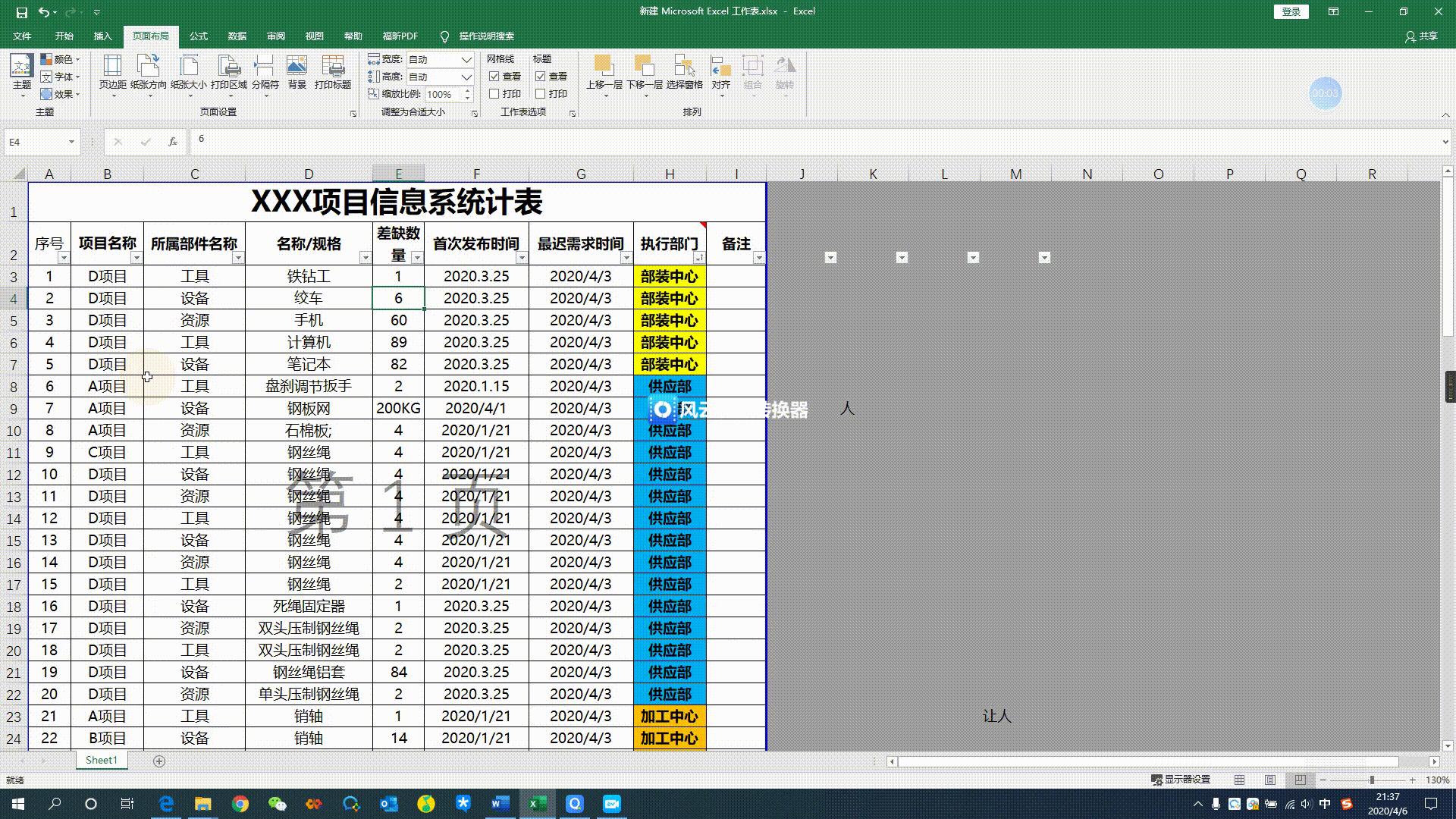
Task: Expand the Name Box dropdown showing E4
Action: (x=71, y=142)
